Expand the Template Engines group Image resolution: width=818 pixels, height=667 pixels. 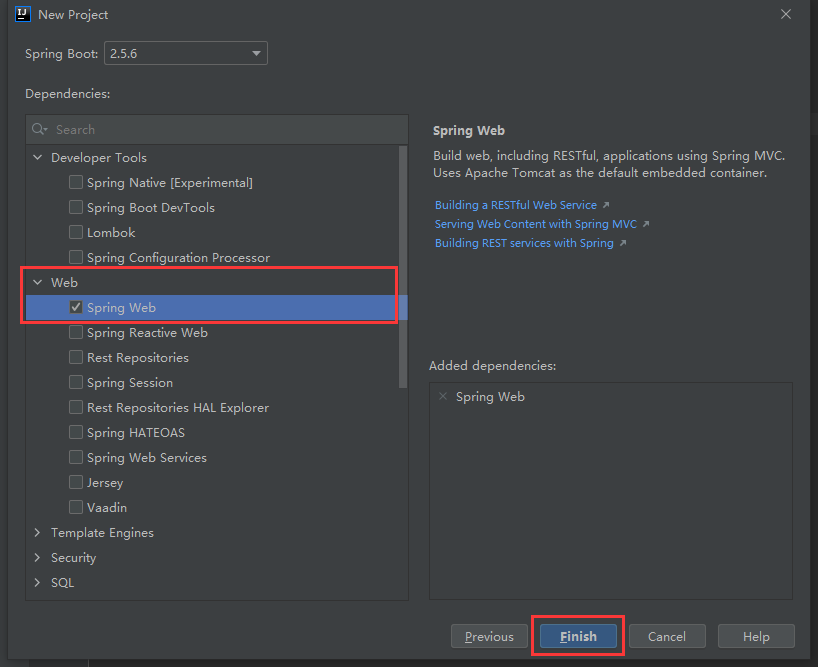[x=38, y=532]
